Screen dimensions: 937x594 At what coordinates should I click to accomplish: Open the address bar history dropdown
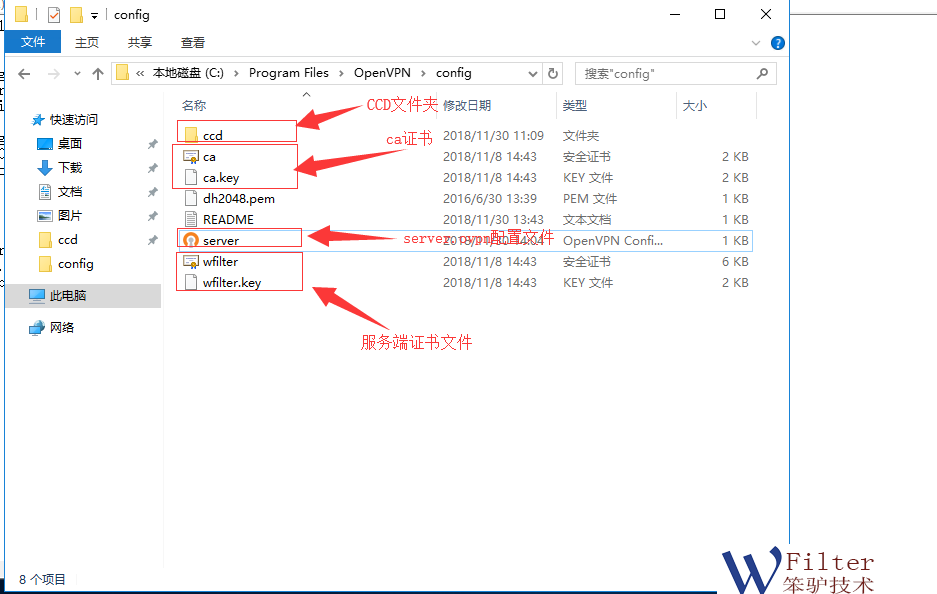pos(532,73)
